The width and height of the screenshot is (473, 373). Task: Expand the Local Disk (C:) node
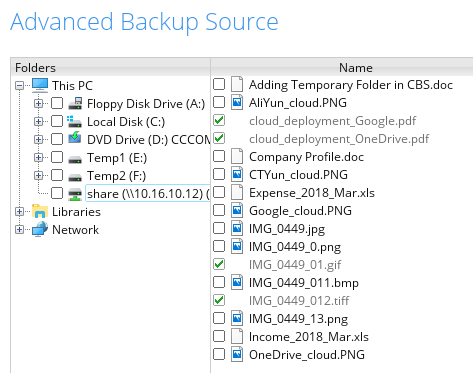[x=38, y=122]
